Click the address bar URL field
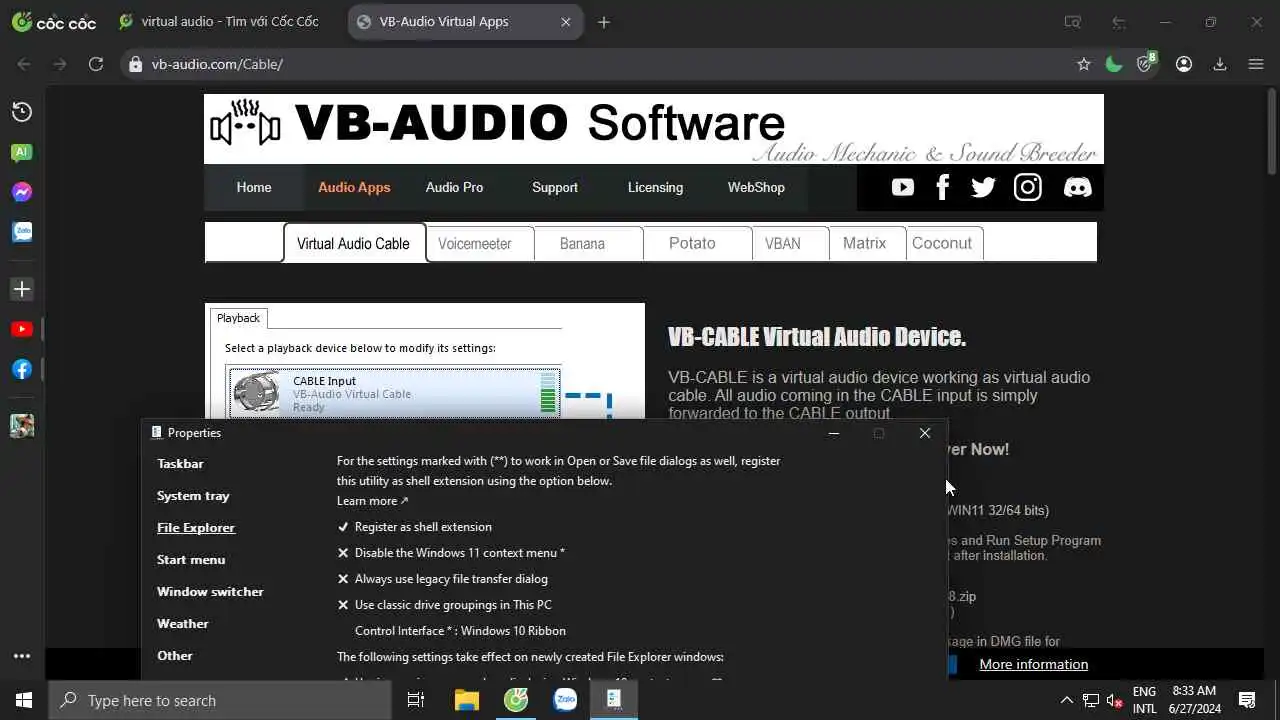 coord(600,64)
